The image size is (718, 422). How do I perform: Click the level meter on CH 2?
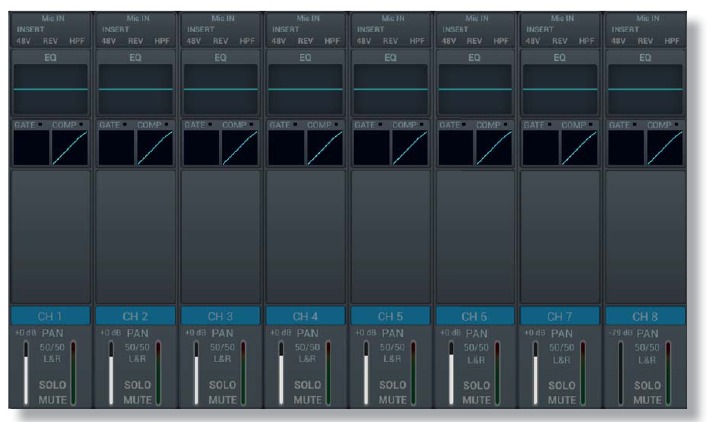pos(158,373)
